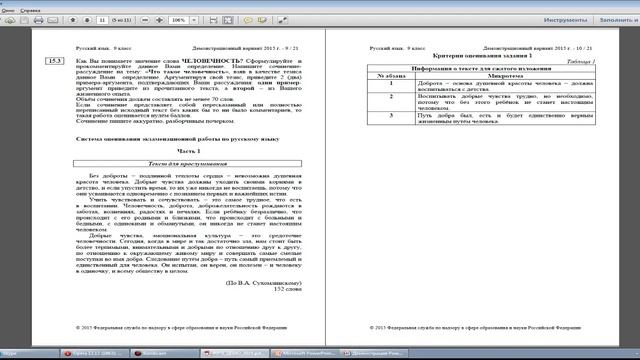Image resolution: width=640 pixels, height=360 pixels.
Task: Zoom in with the plus icon
Action: tap(159, 20)
